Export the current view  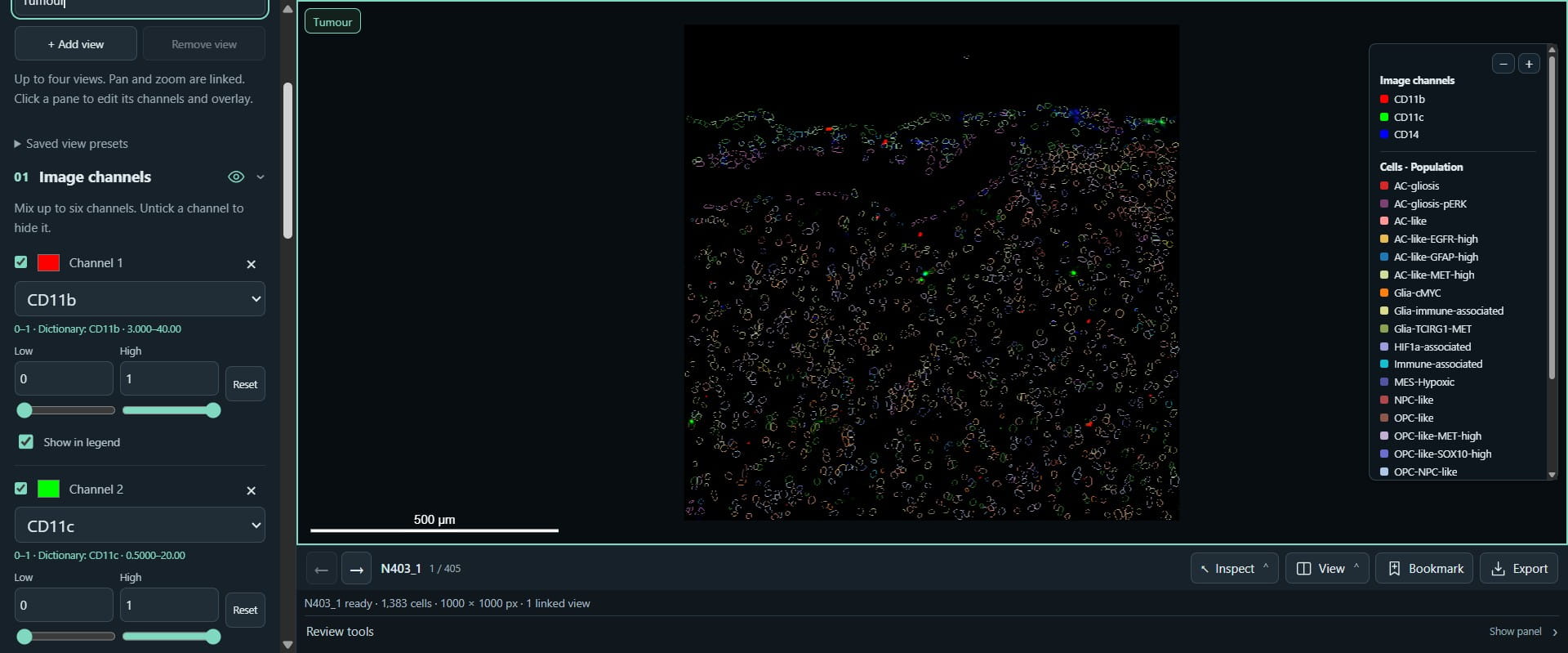coord(1519,569)
